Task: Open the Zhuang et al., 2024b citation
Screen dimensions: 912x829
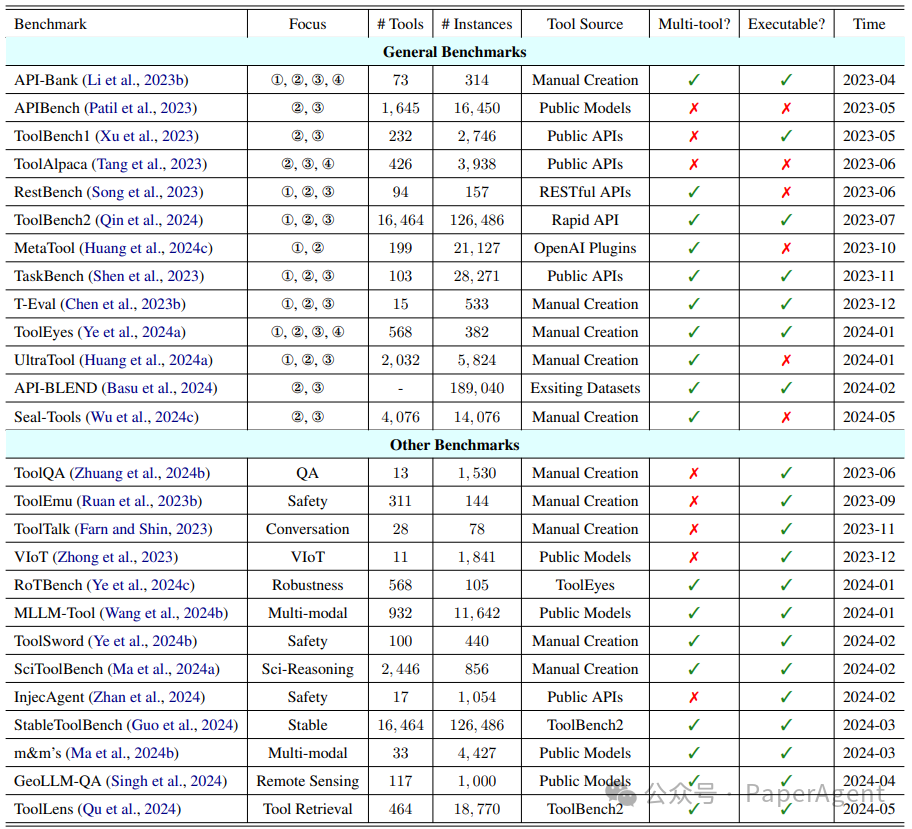Action: click(142, 473)
